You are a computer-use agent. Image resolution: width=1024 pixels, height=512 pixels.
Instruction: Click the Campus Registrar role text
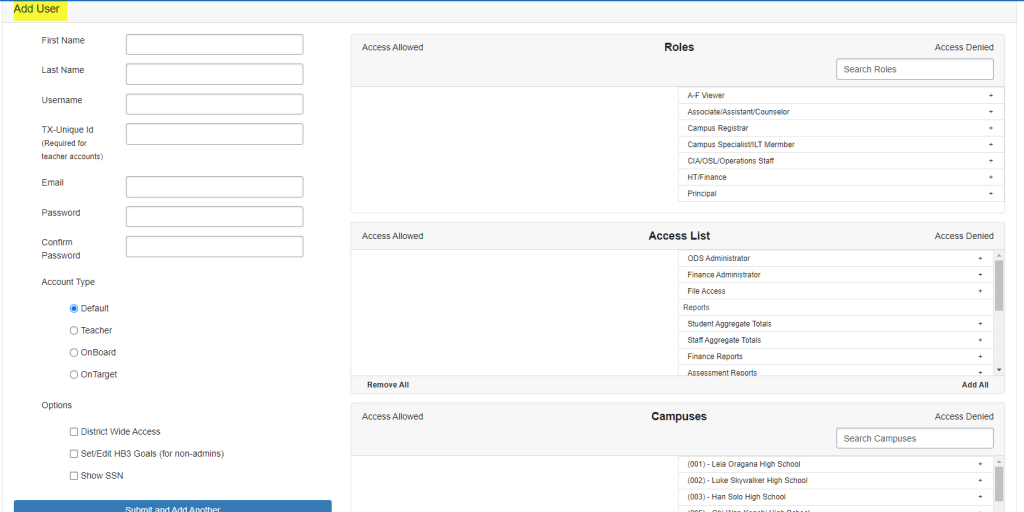coord(718,128)
